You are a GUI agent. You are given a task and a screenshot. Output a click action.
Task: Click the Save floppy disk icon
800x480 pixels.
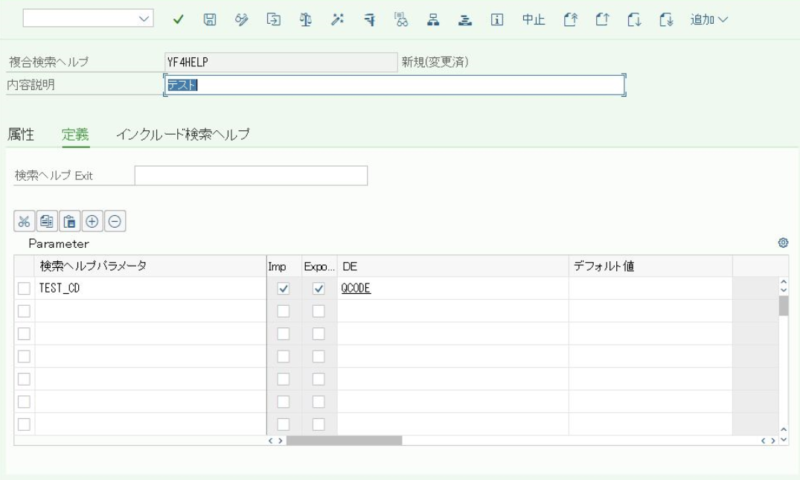pos(209,19)
